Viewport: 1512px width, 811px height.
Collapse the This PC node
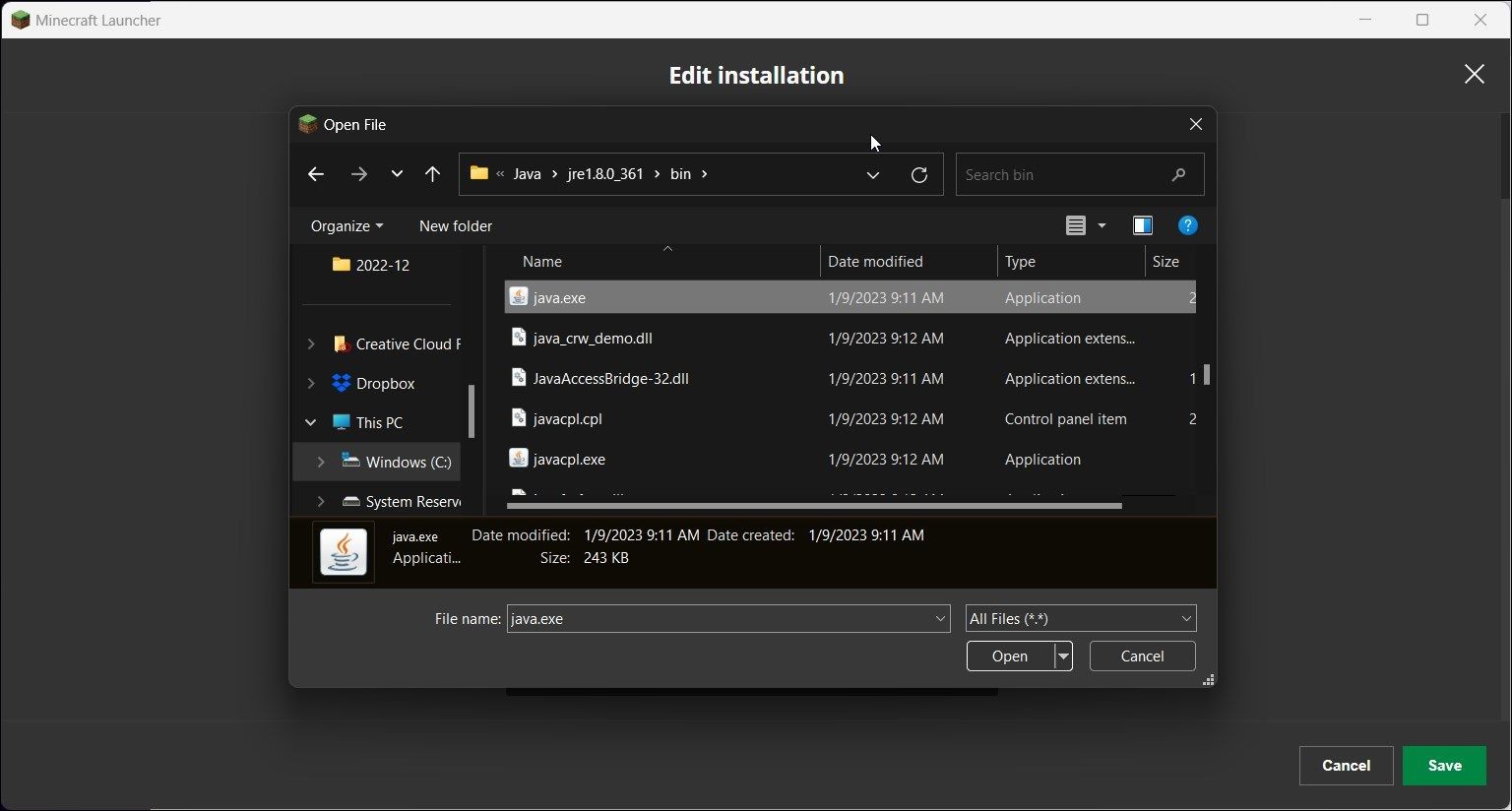(x=311, y=422)
